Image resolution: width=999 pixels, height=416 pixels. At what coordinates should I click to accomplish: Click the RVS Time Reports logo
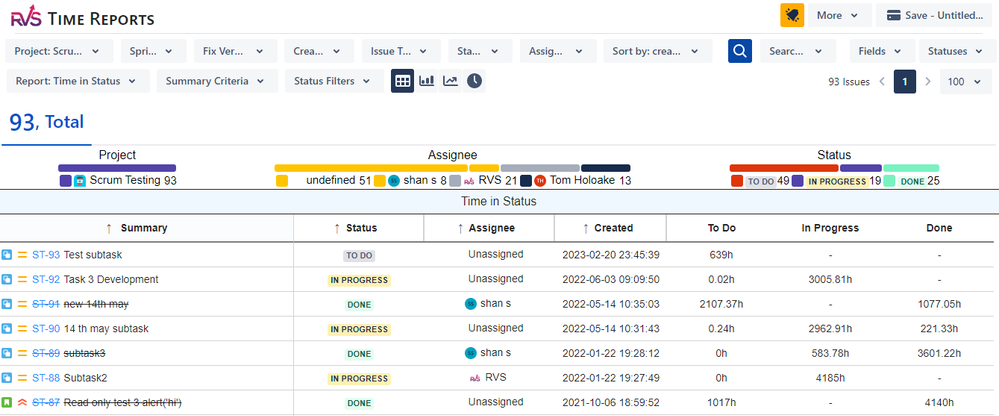point(82,19)
